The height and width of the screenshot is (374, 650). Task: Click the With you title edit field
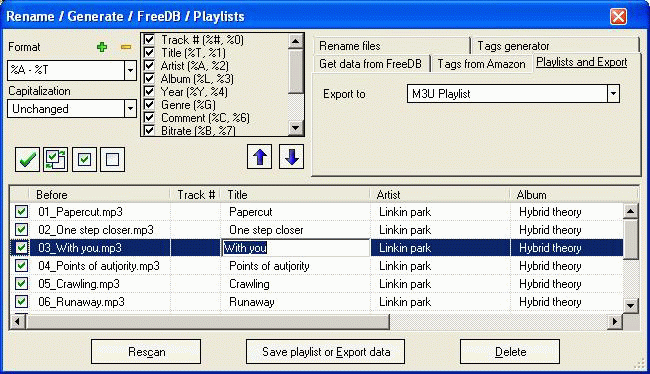295,248
